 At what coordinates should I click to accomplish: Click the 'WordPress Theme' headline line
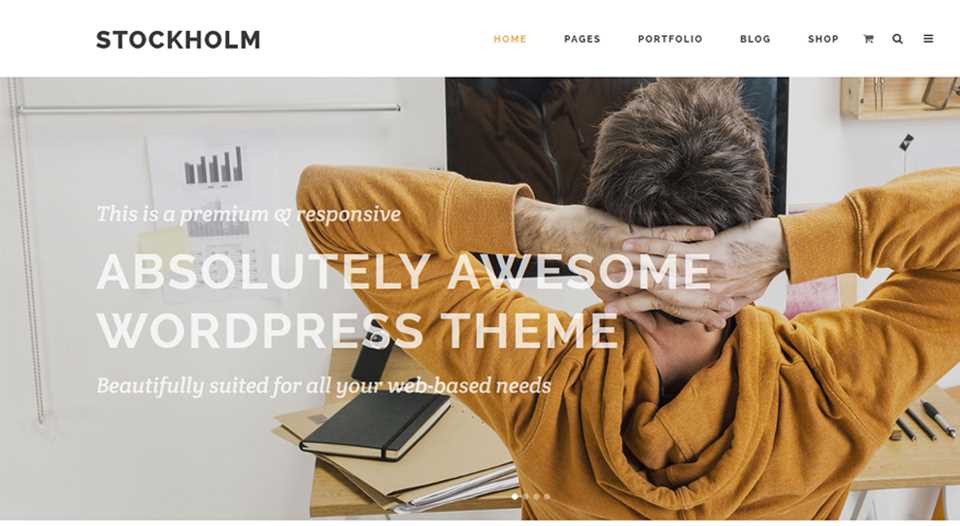pyautogui.click(x=358, y=331)
